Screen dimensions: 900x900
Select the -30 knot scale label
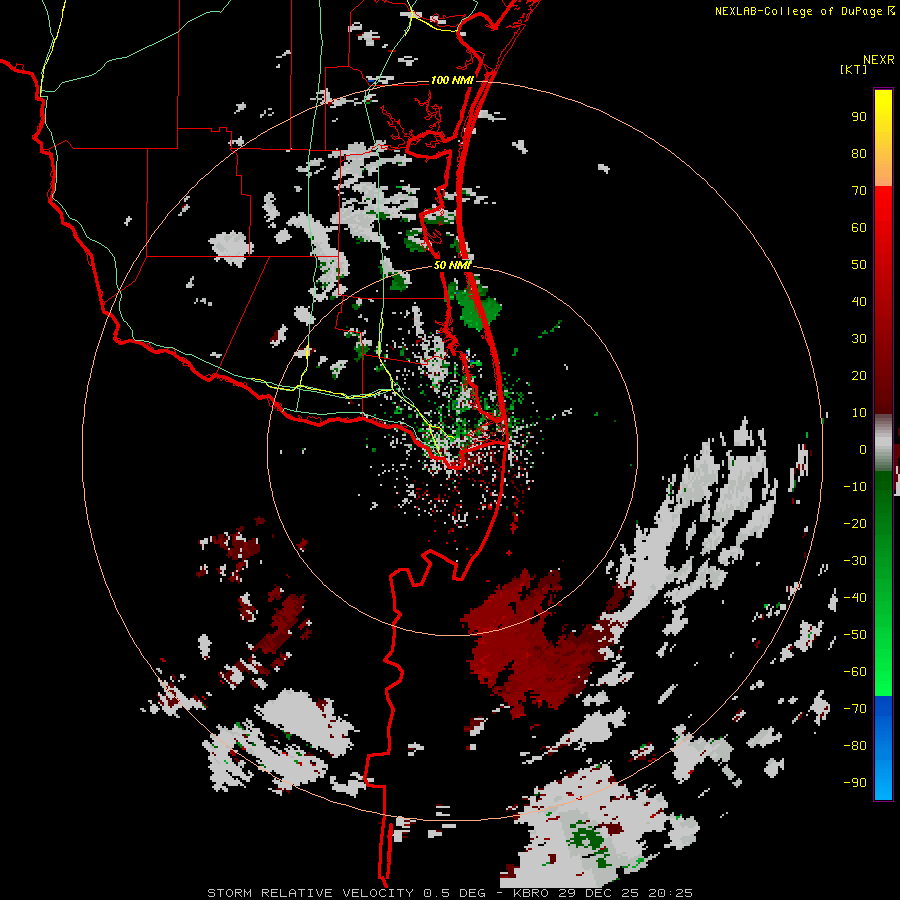(x=855, y=561)
